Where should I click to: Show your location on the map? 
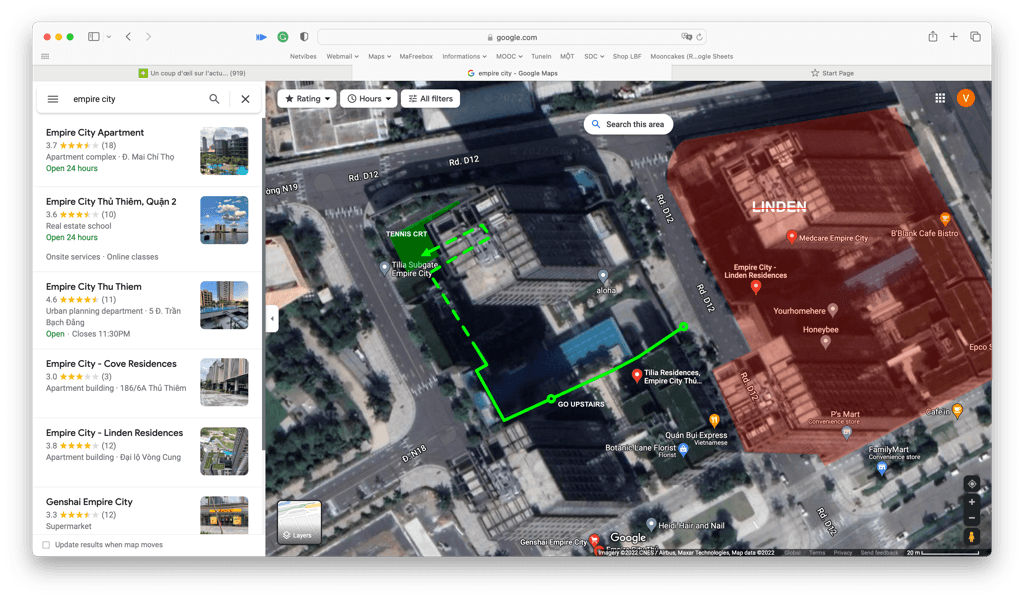click(972, 484)
